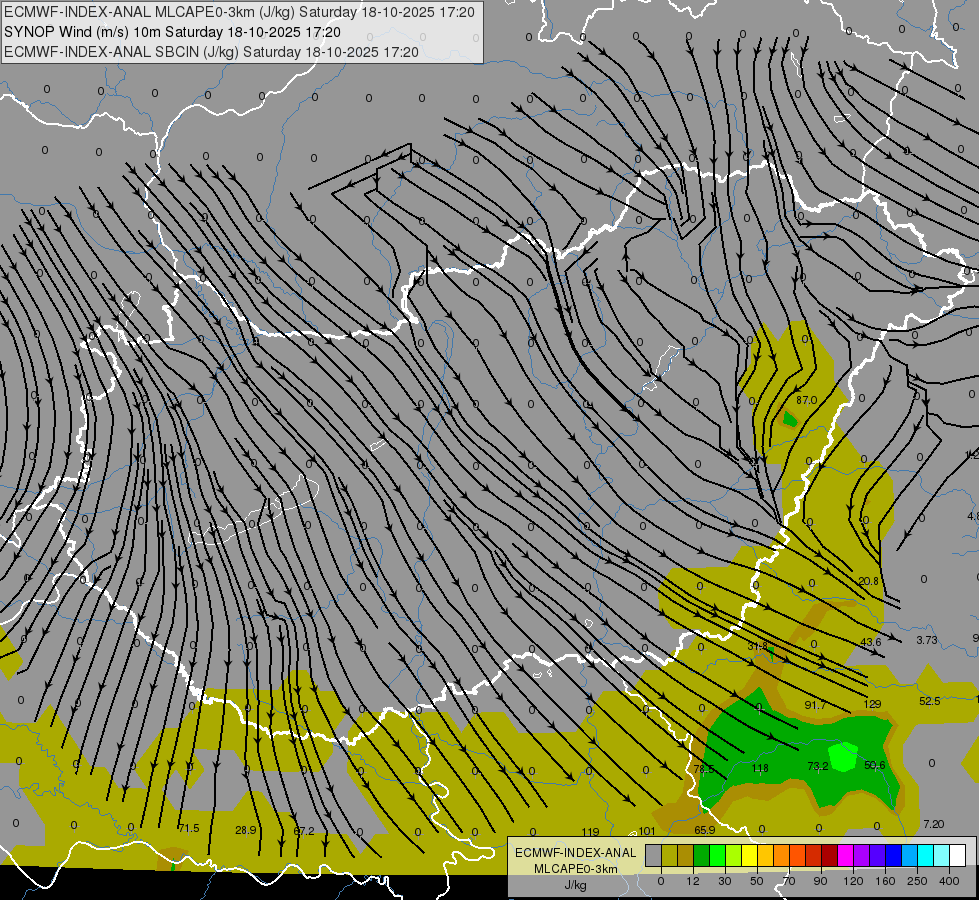
Task: Click legend tick label 250
Action: [x=917, y=881]
